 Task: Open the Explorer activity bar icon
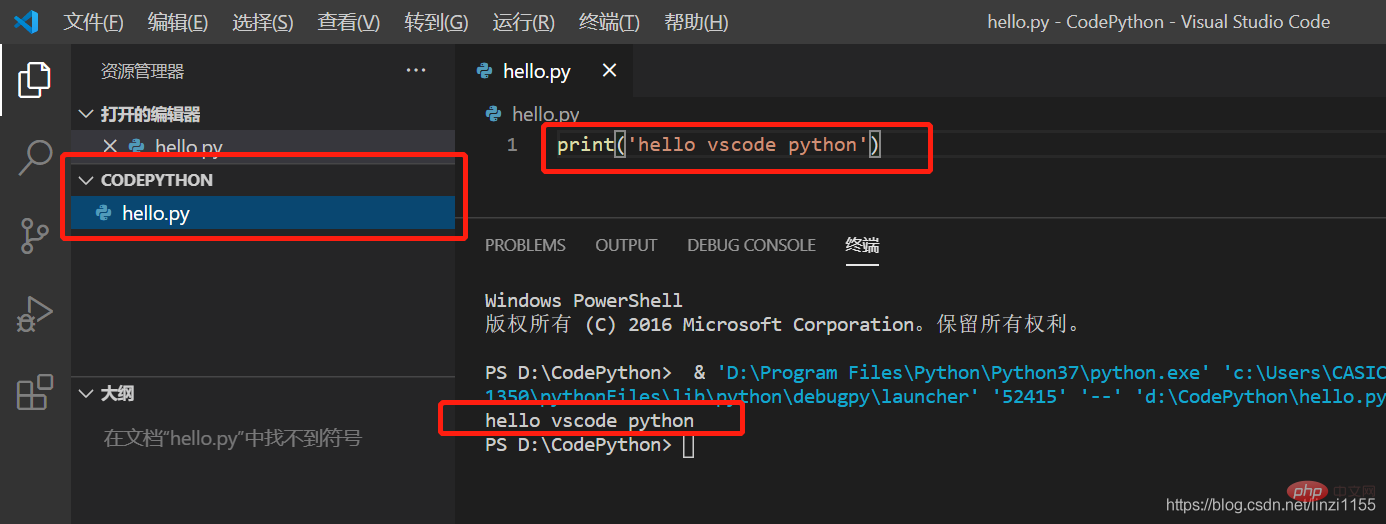pos(34,80)
